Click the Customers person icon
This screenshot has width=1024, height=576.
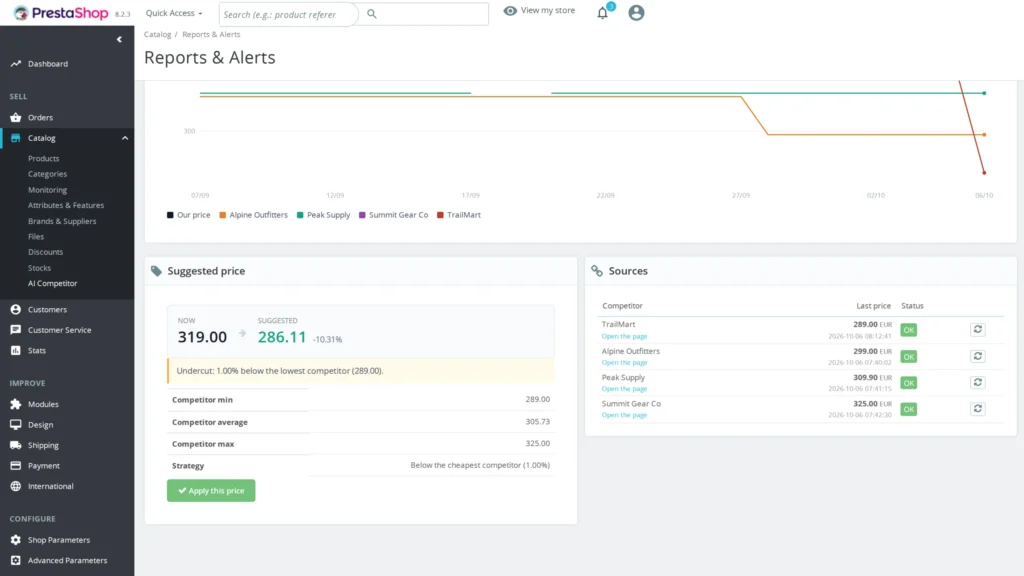click(16, 310)
